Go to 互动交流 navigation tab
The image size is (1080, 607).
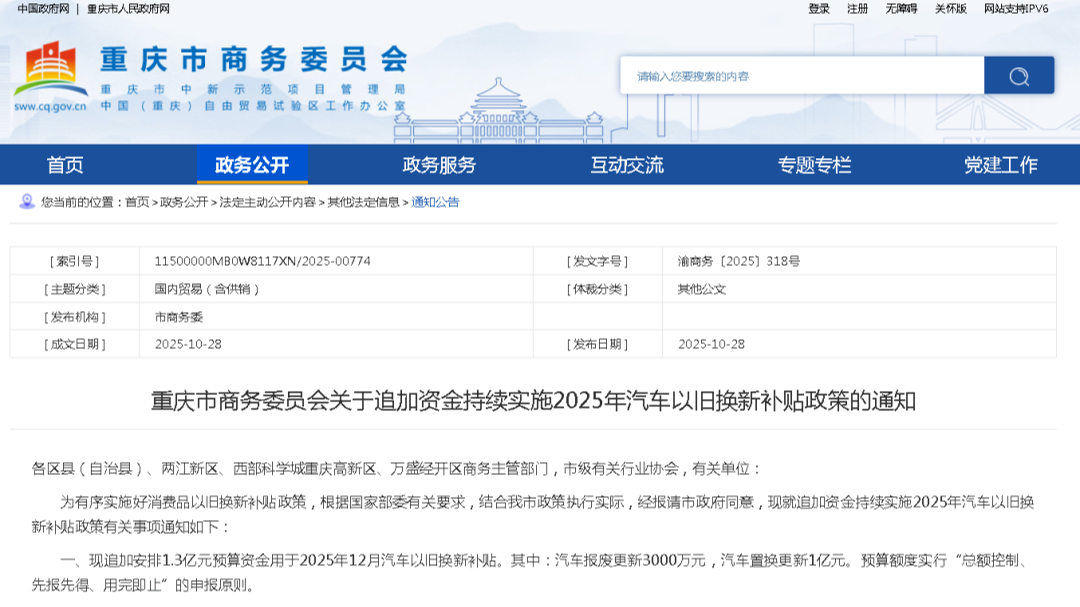click(x=626, y=165)
